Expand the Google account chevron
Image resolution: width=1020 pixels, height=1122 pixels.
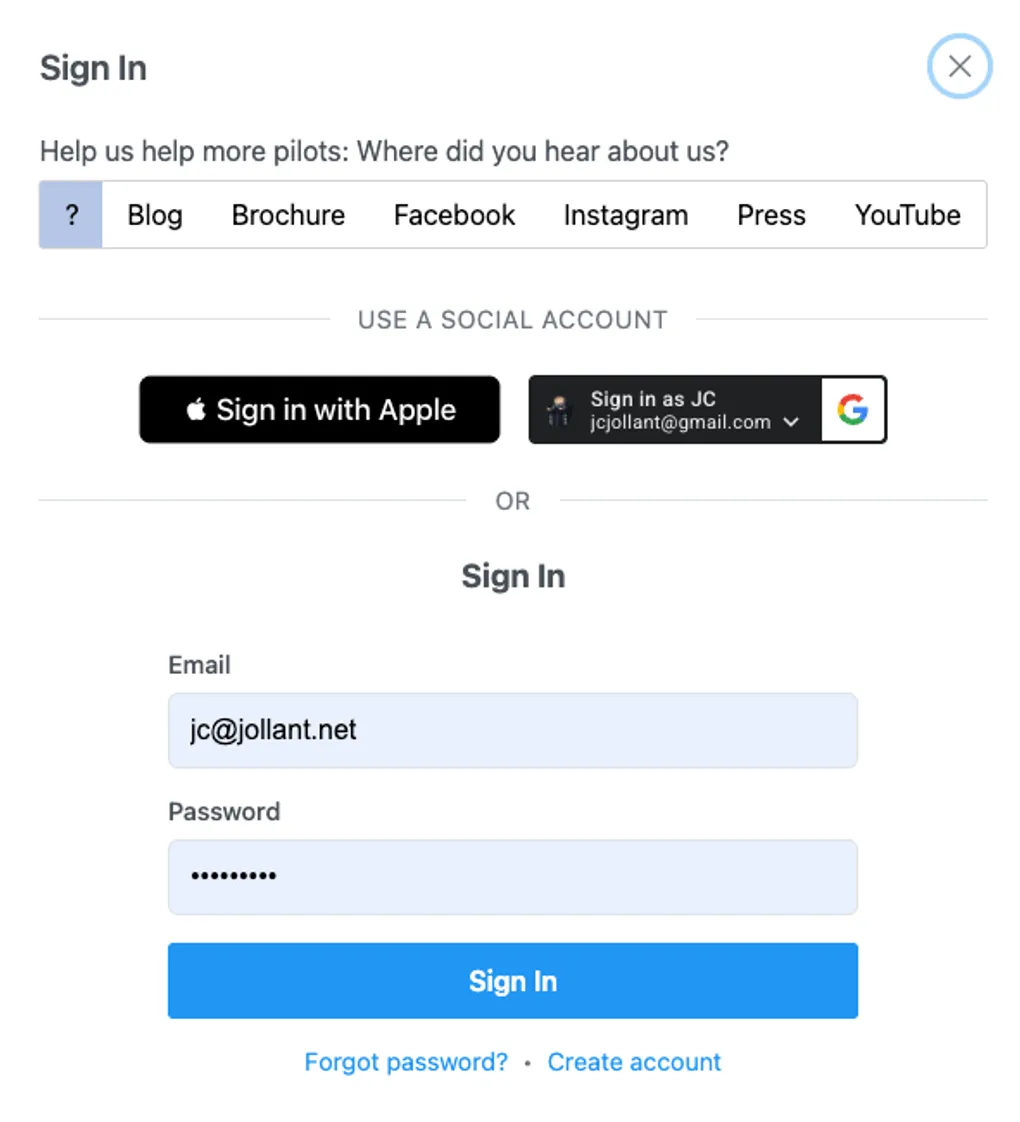coord(791,422)
